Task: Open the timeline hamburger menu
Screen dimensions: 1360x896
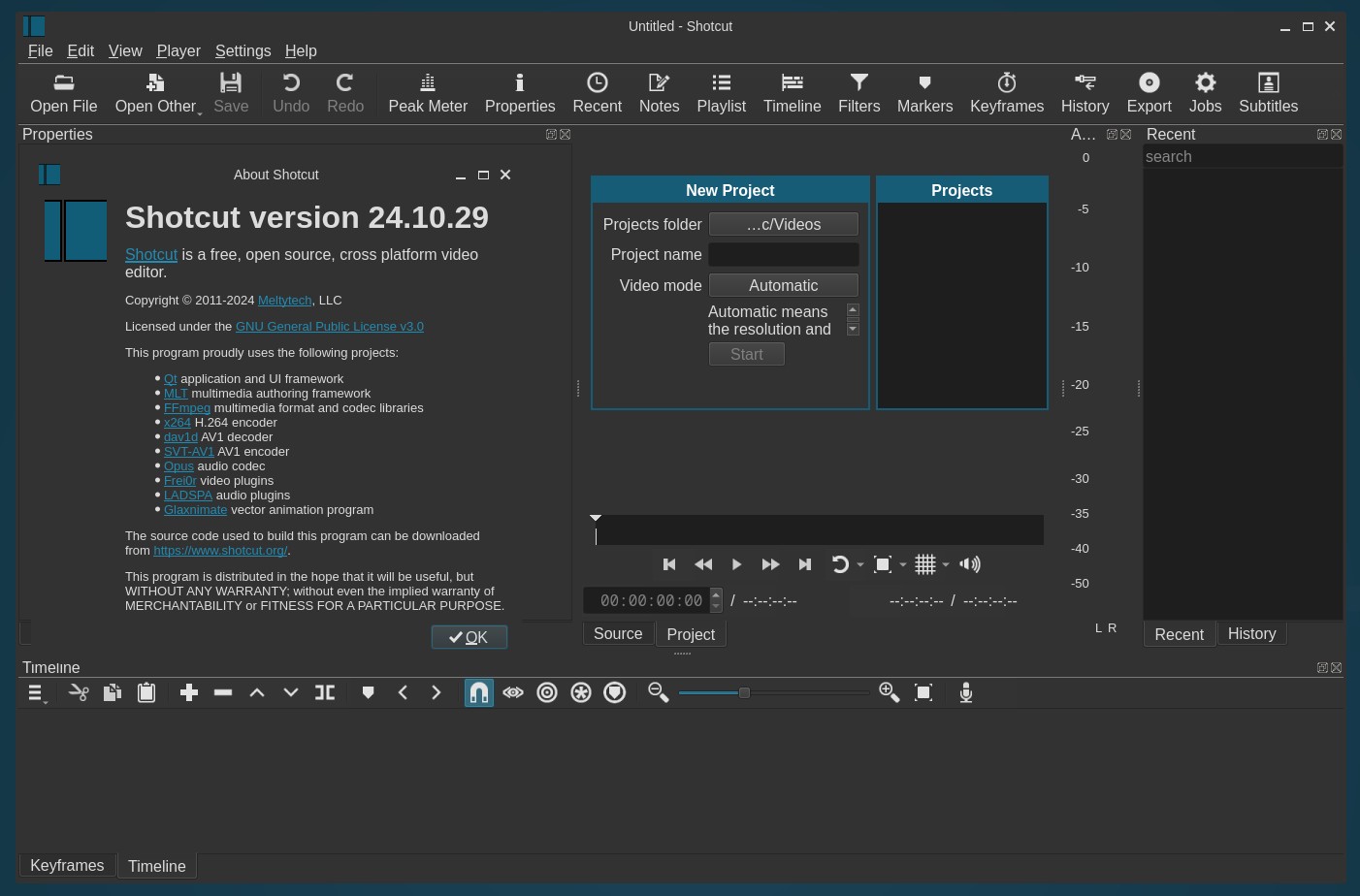Action: tap(37, 692)
